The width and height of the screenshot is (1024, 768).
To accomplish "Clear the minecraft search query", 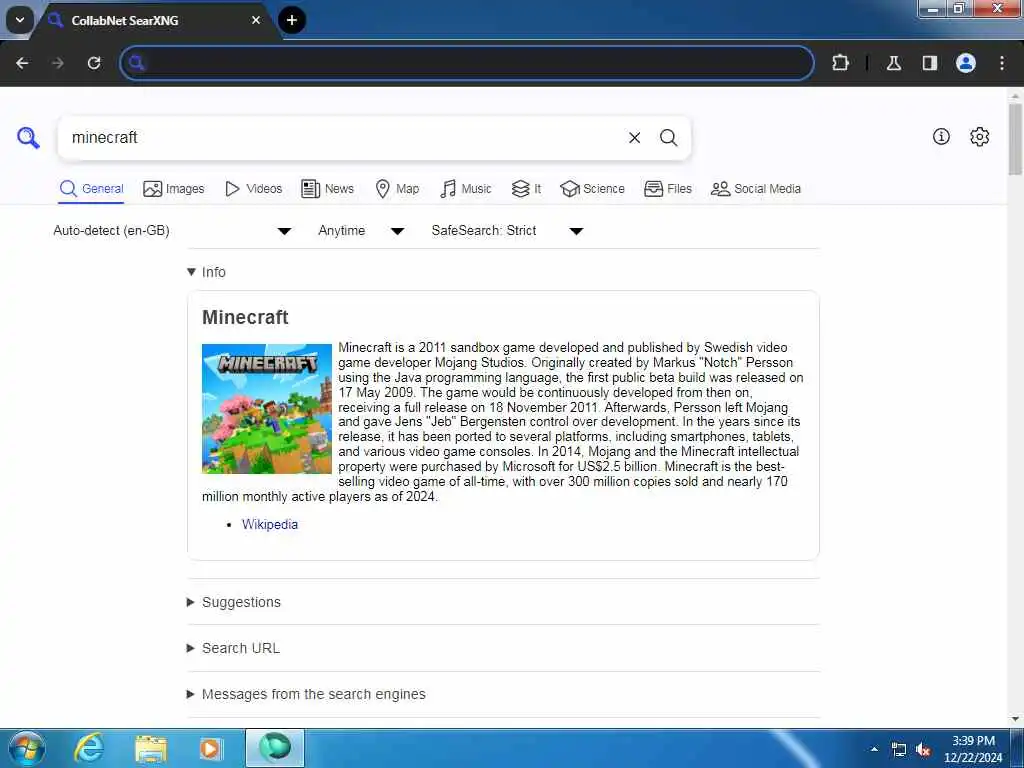I will (634, 138).
